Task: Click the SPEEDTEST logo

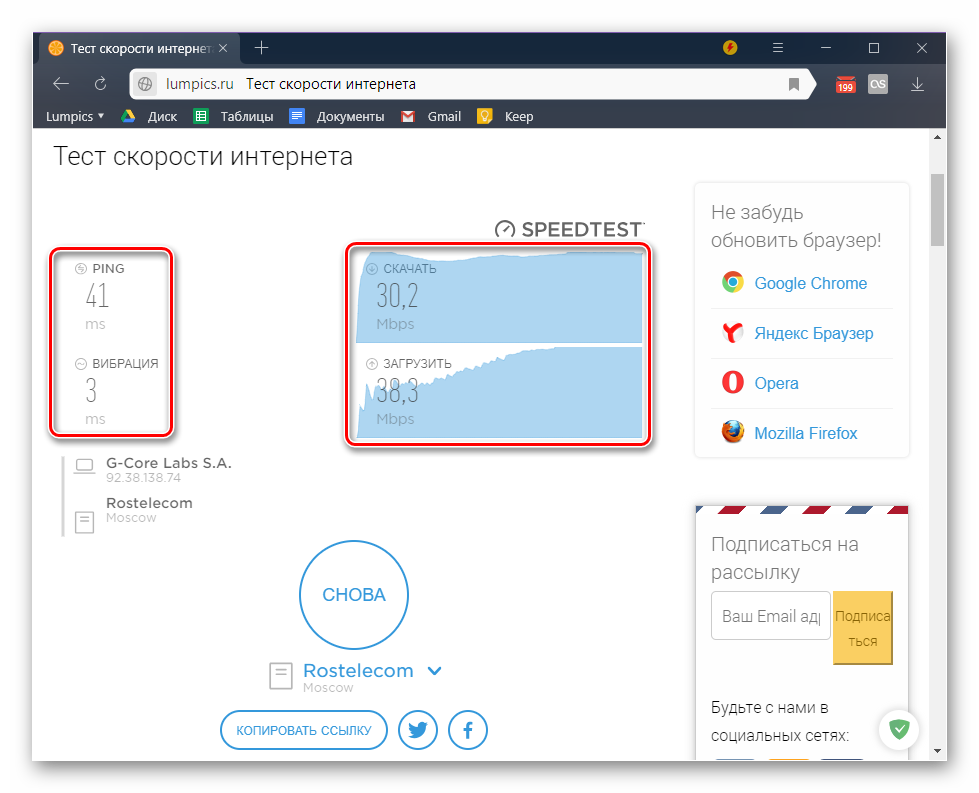Action: 569,230
